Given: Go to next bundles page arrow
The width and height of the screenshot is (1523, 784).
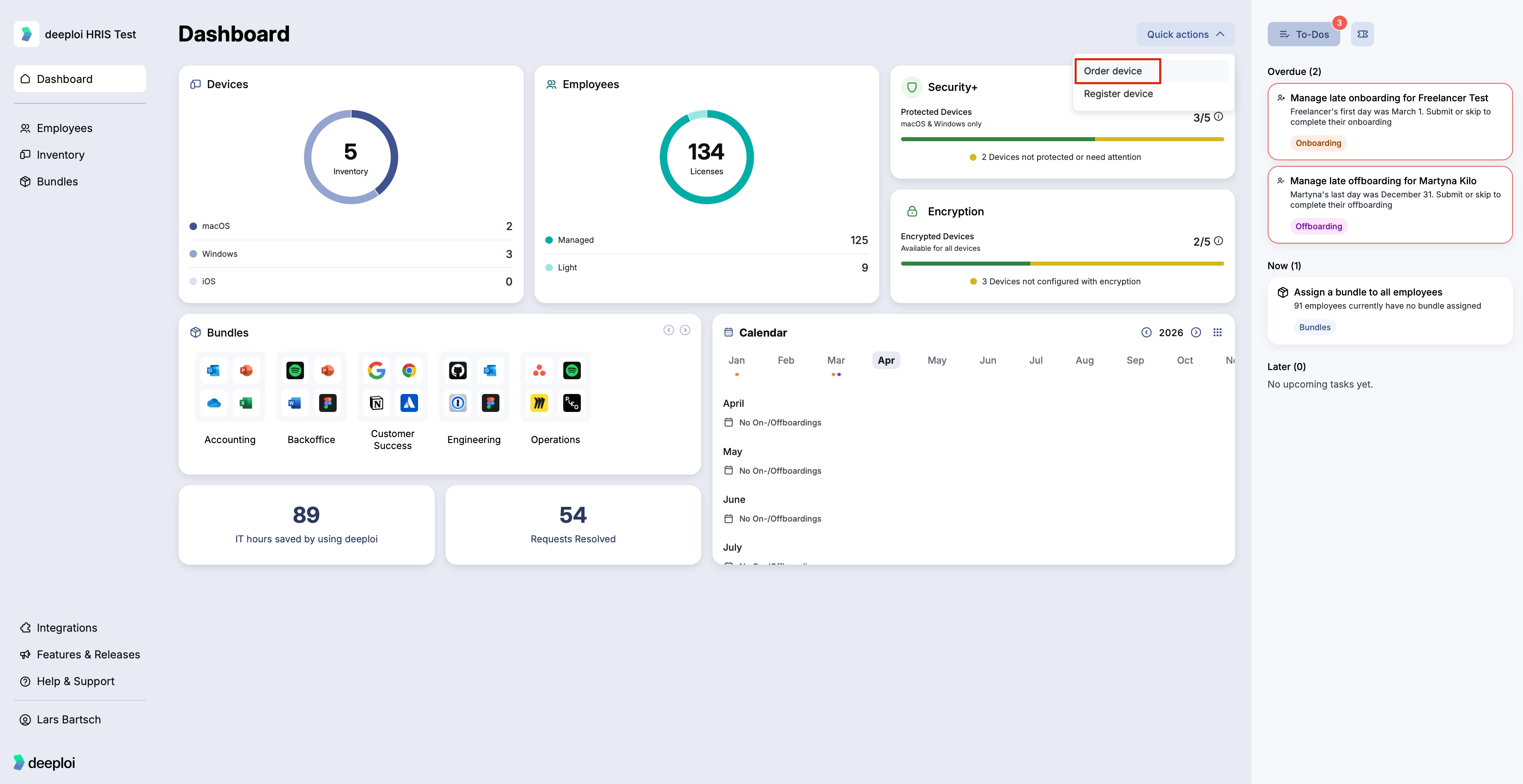Looking at the screenshot, I should pyautogui.click(x=685, y=331).
